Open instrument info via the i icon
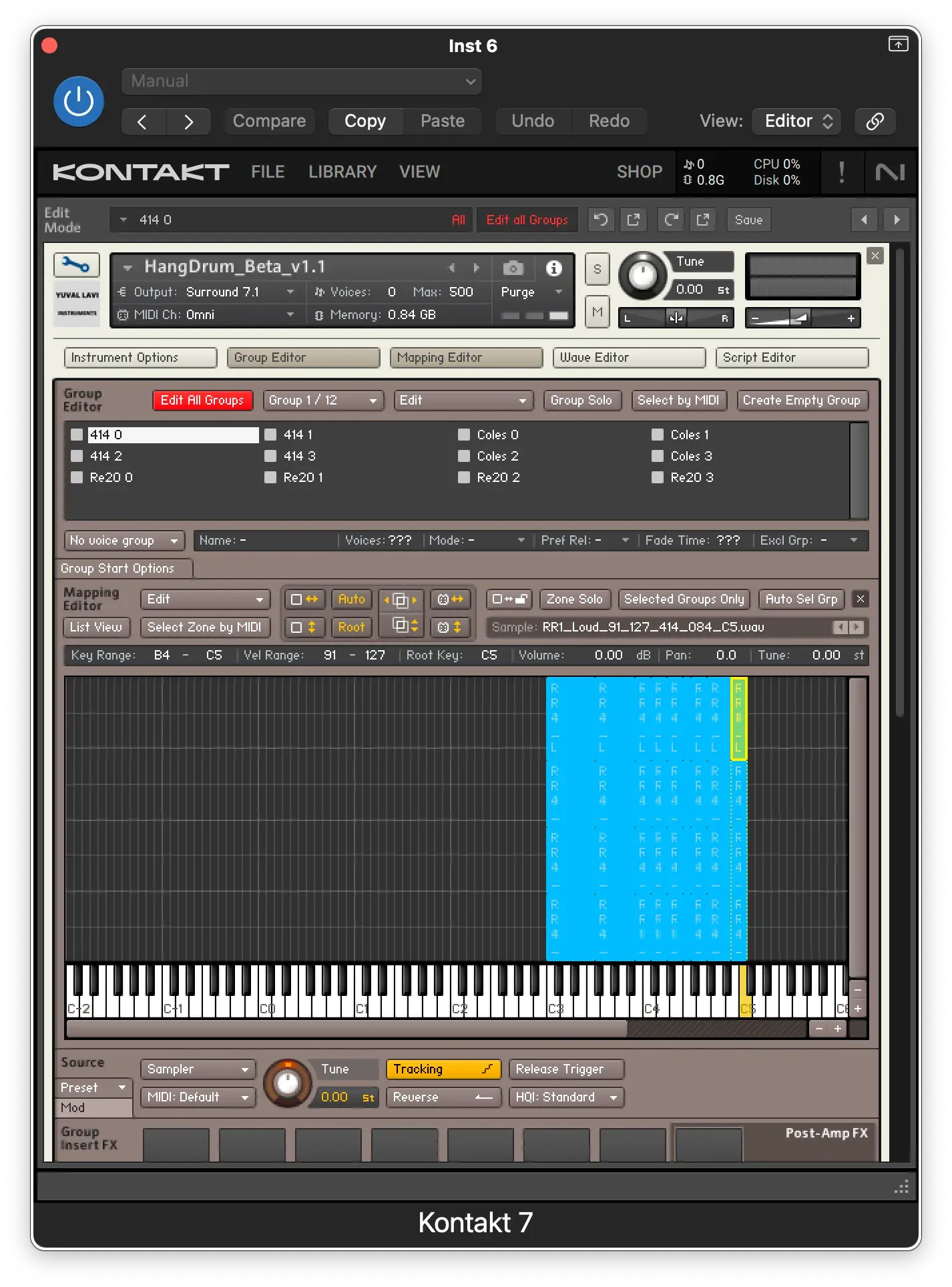The height and width of the screenshot is (1287, 952). (x=553, y=268)
